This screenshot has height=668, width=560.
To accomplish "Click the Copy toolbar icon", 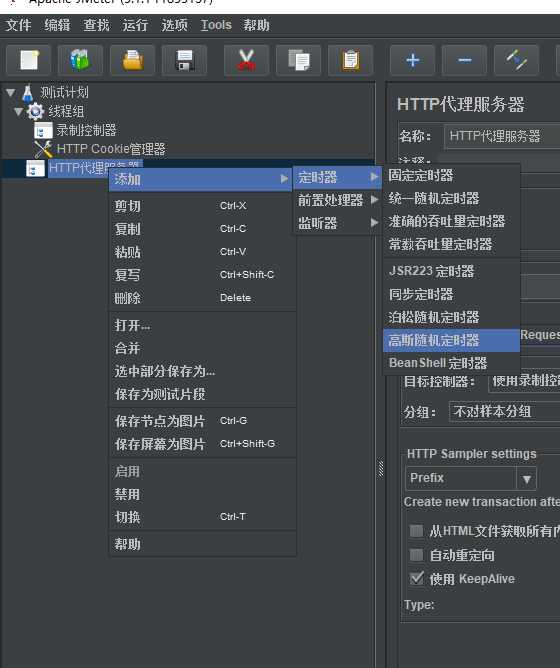I will click(298, 60).
